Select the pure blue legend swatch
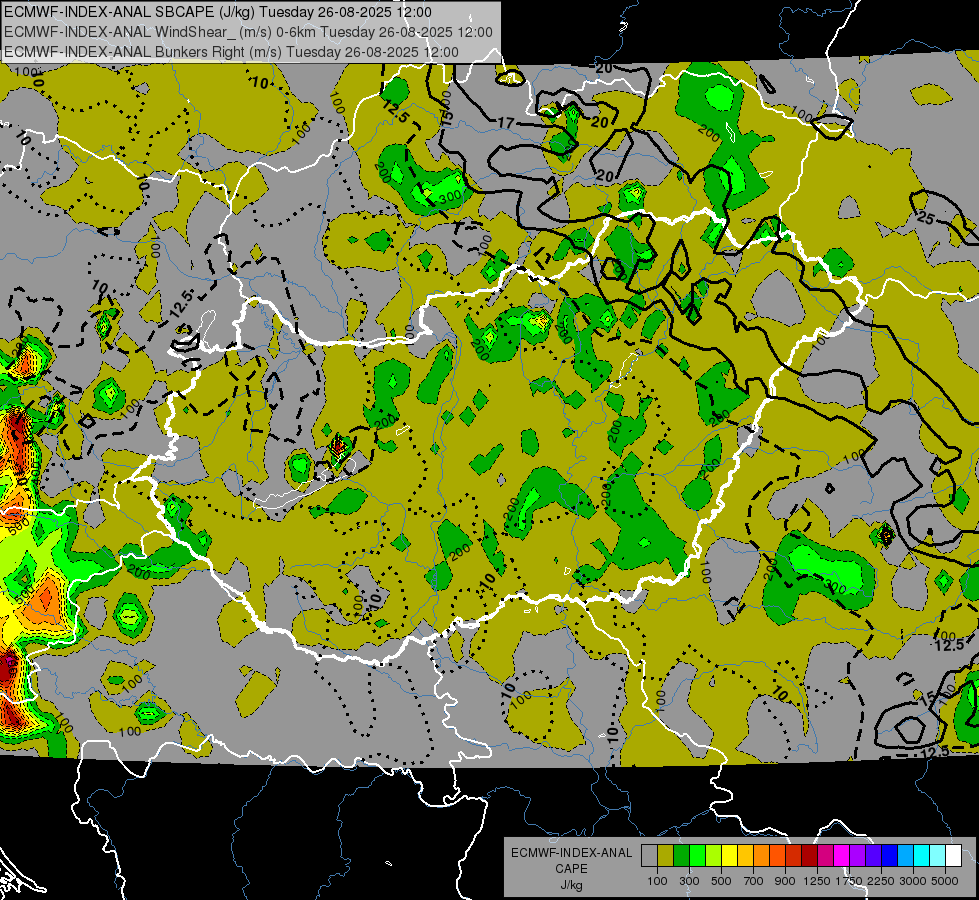The height and width of the screenshot is (900, 979). coord(890,856)
